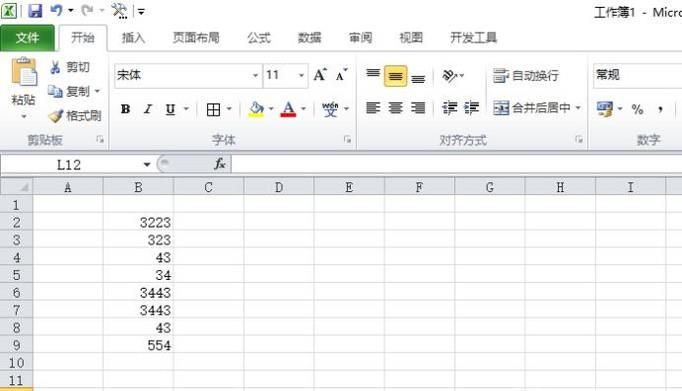
Task: Click the Save icon in quick access toolbar
Action: [x=35, y=10]
